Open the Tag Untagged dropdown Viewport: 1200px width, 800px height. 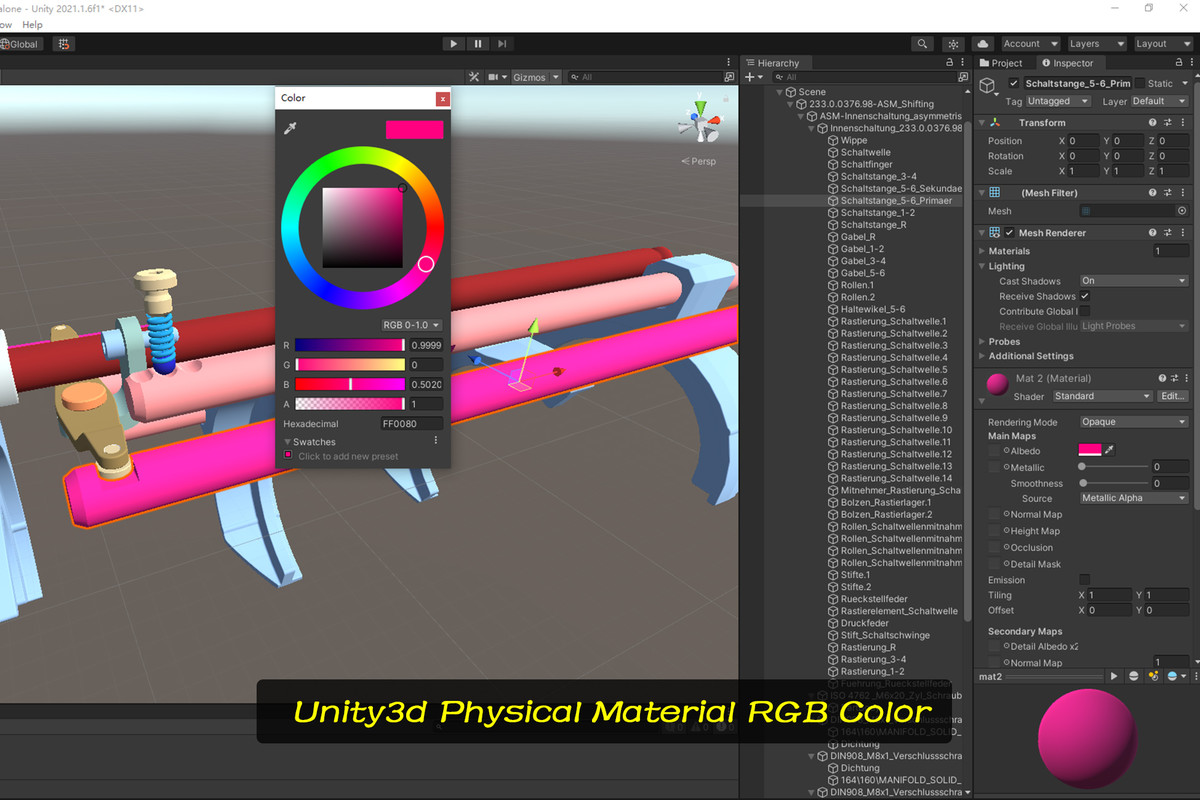pos(1056,101)
